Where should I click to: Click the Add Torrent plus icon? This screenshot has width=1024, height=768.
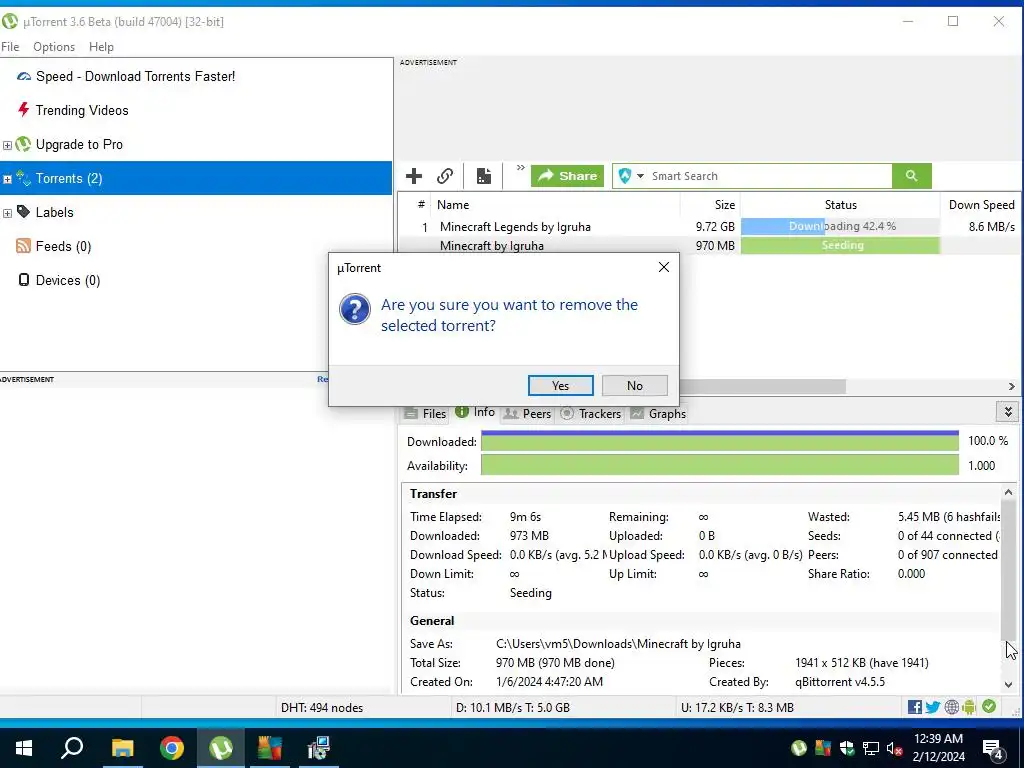coord(413,176)
